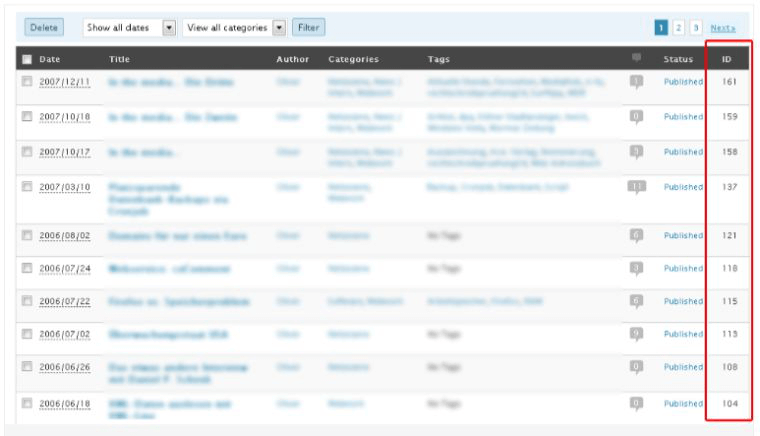
Task: Click comment bubble for post ID 159
Action: 636,117
